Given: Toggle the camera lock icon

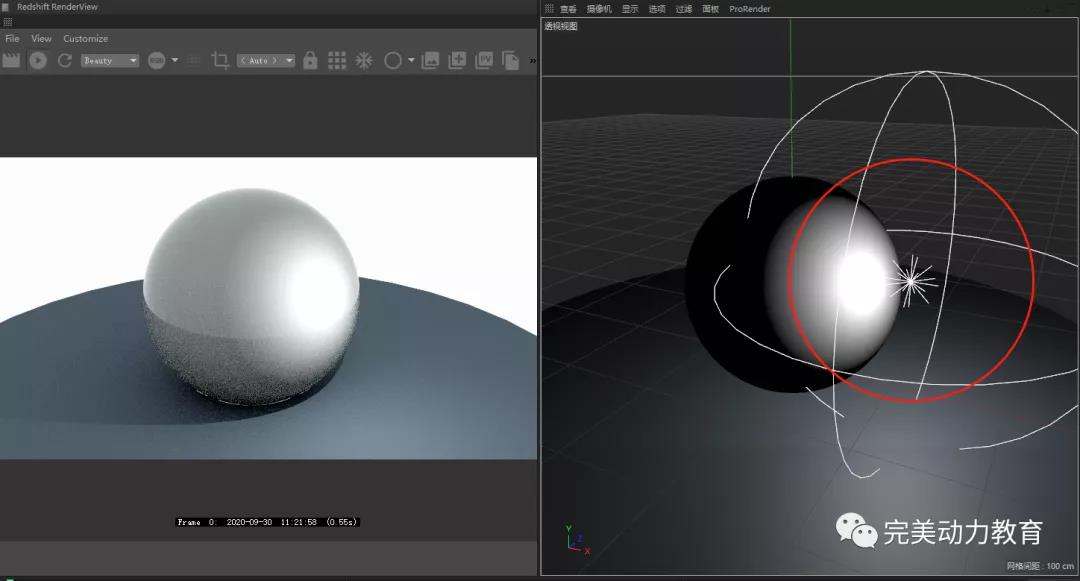Looking at the screenshot, I should coord(310,60).
